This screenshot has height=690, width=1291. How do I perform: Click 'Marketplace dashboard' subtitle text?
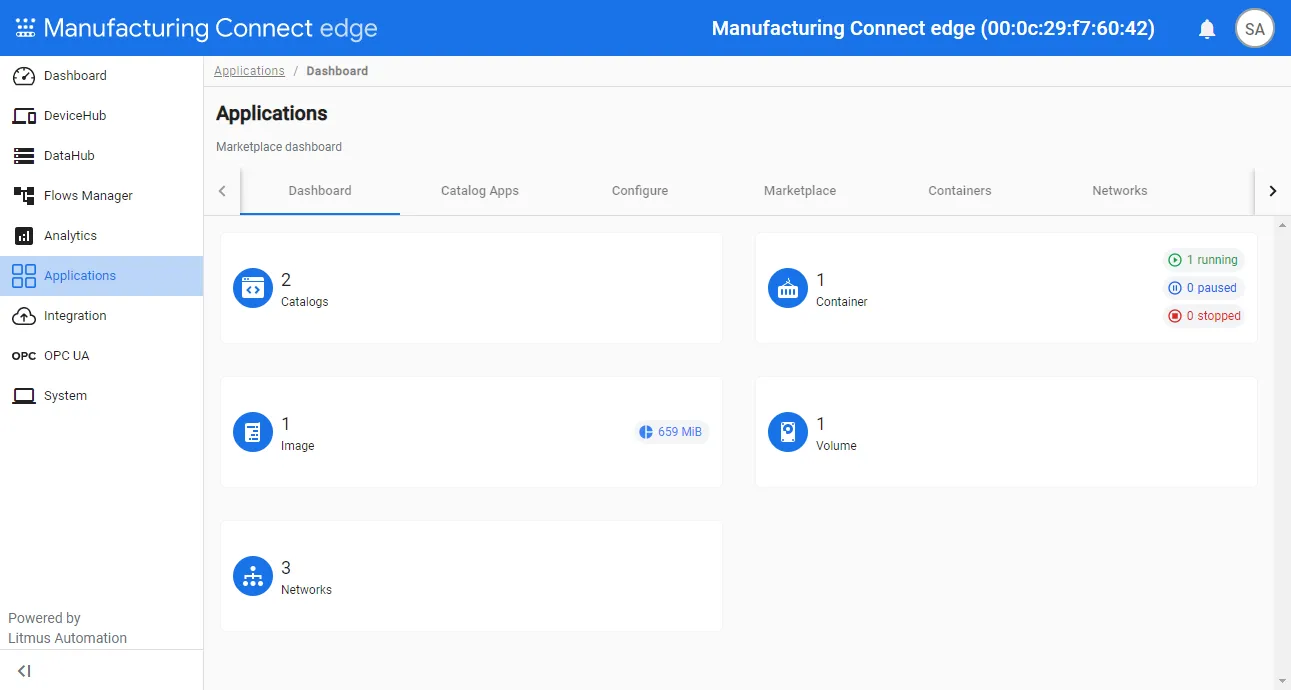279,147
